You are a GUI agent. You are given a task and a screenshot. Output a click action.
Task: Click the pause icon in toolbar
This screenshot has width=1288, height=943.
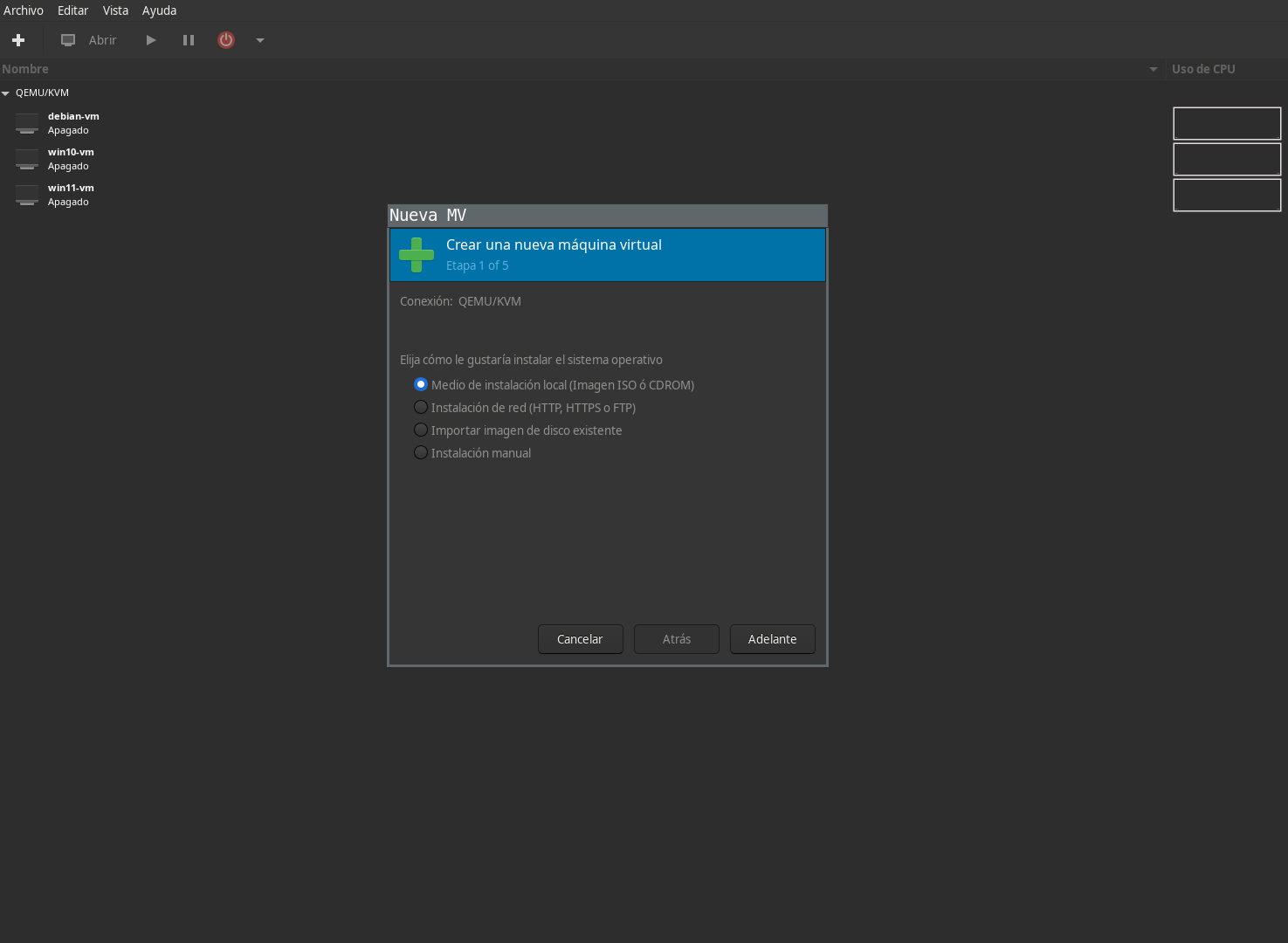click(x=189, y=40)
